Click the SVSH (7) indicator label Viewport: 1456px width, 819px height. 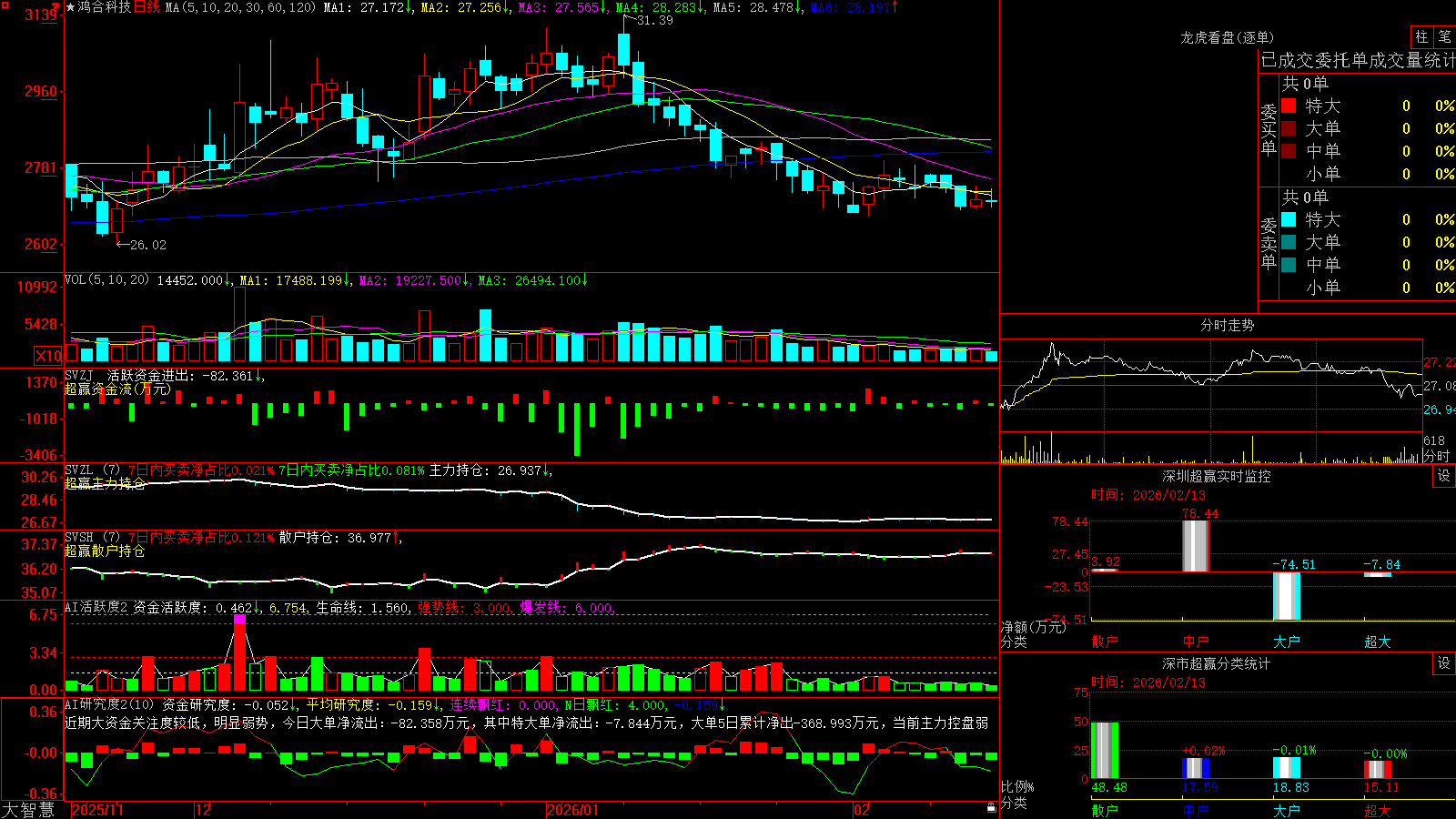(92, 538)
